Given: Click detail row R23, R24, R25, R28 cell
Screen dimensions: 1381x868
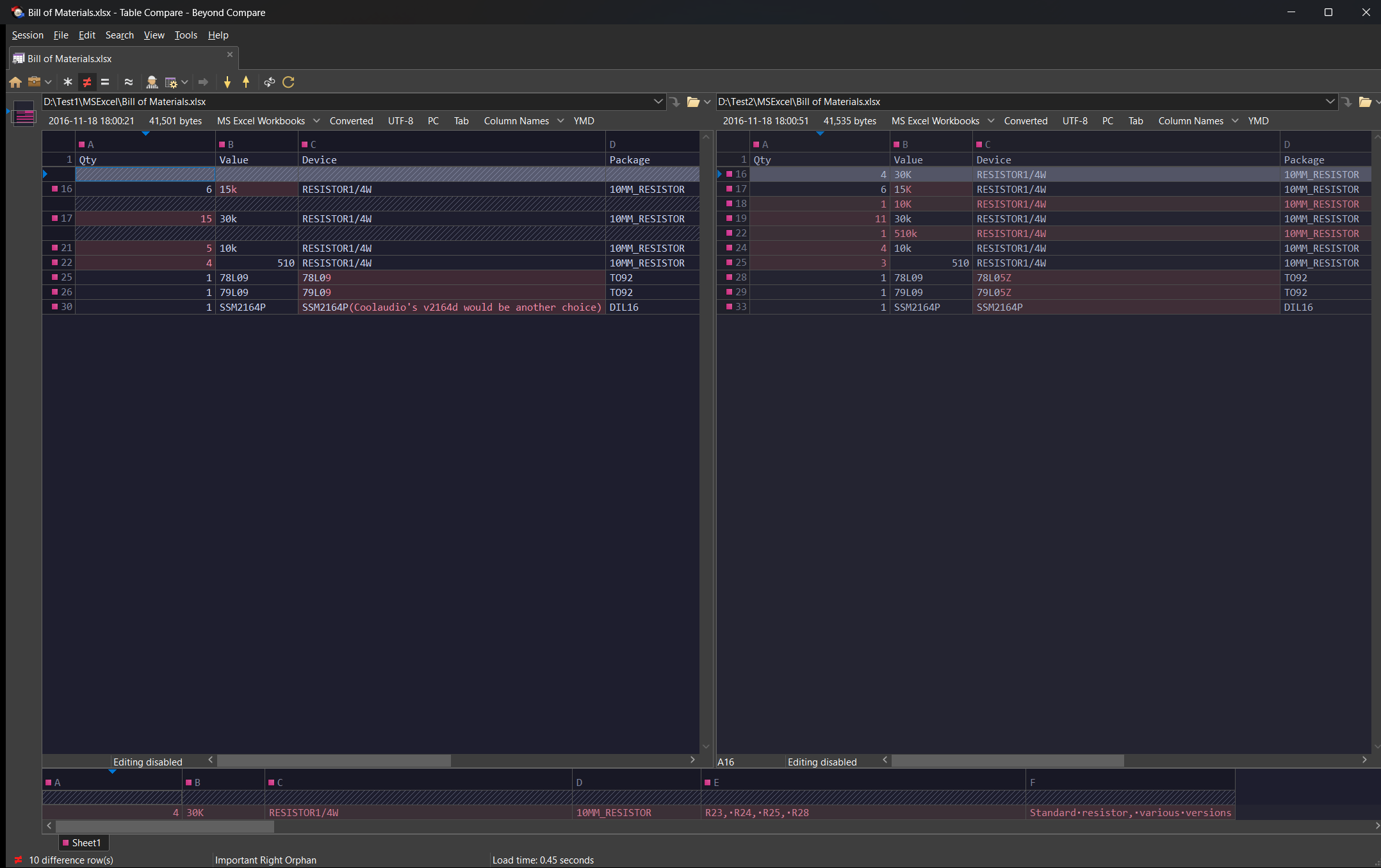Looking at the screenshot, I should click(x=863, y=813).
